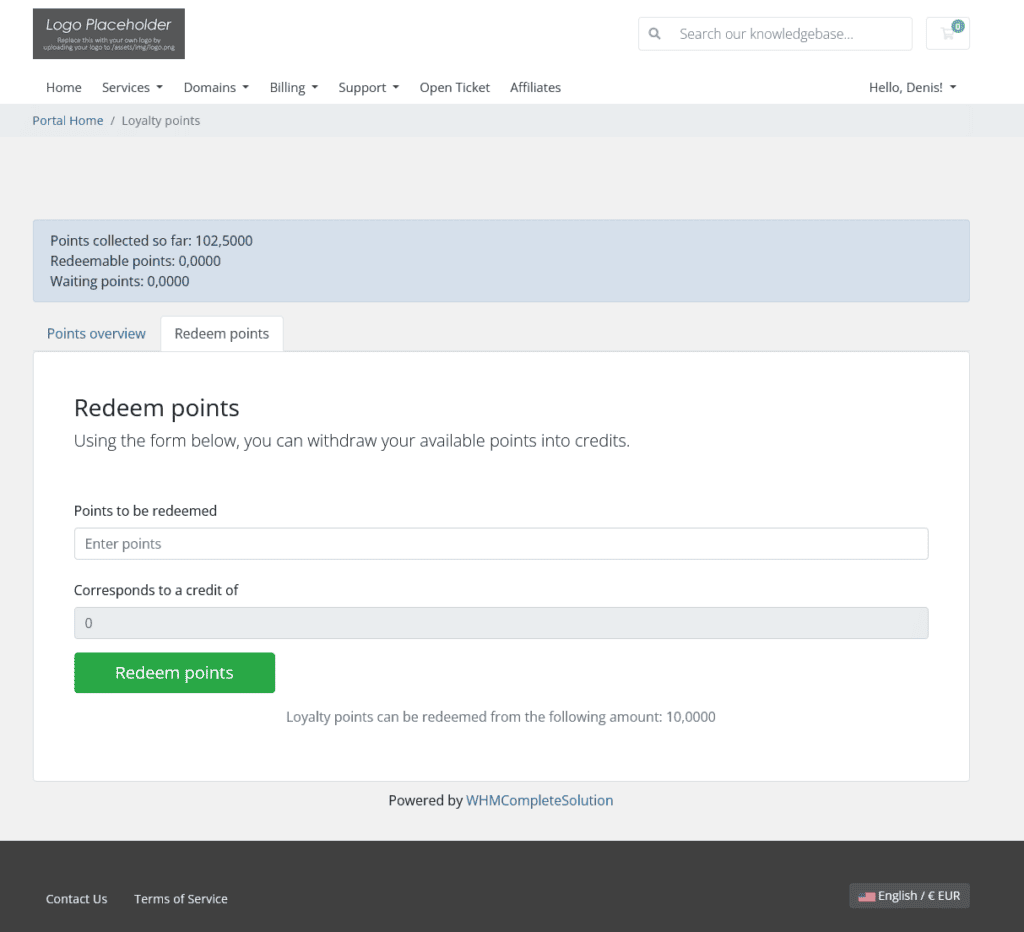This screenshot has height=932, width=1024.
Task: Click Home in the navigation bar
Action: 63,87
